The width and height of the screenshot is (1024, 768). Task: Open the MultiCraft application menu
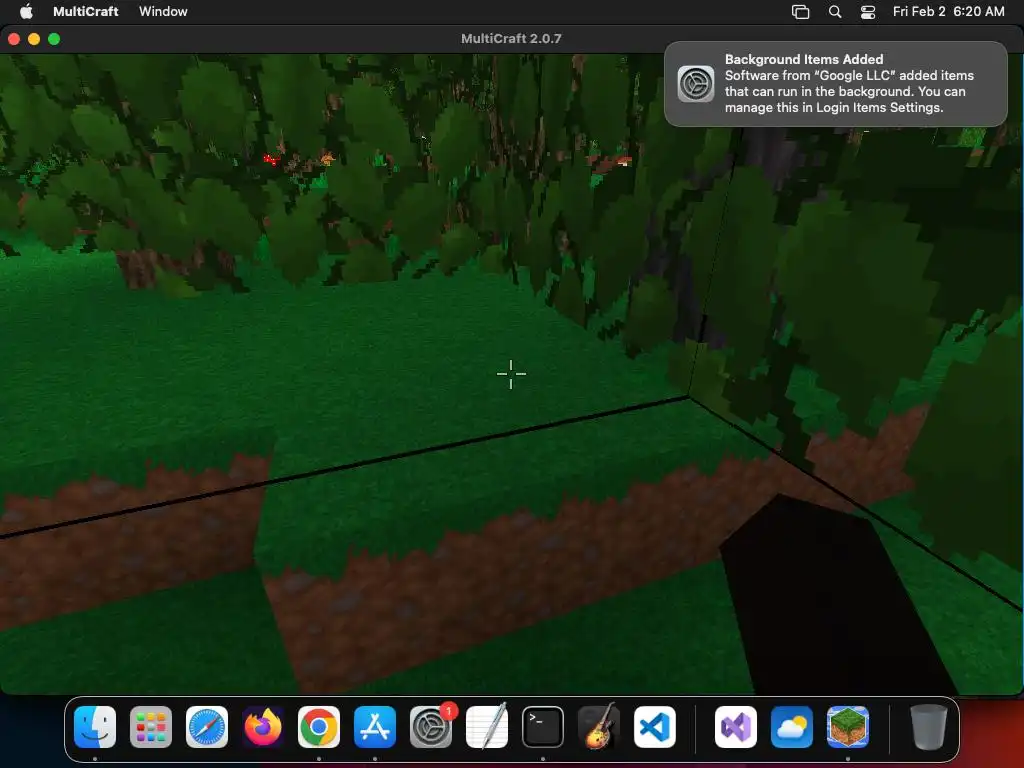pos(86,11)
